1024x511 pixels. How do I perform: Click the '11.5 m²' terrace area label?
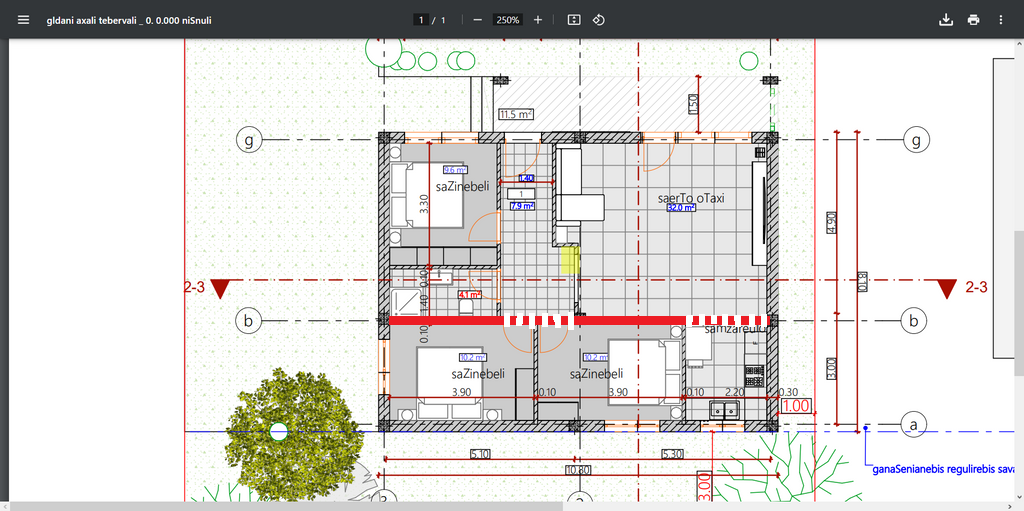(x=516, y=114)
